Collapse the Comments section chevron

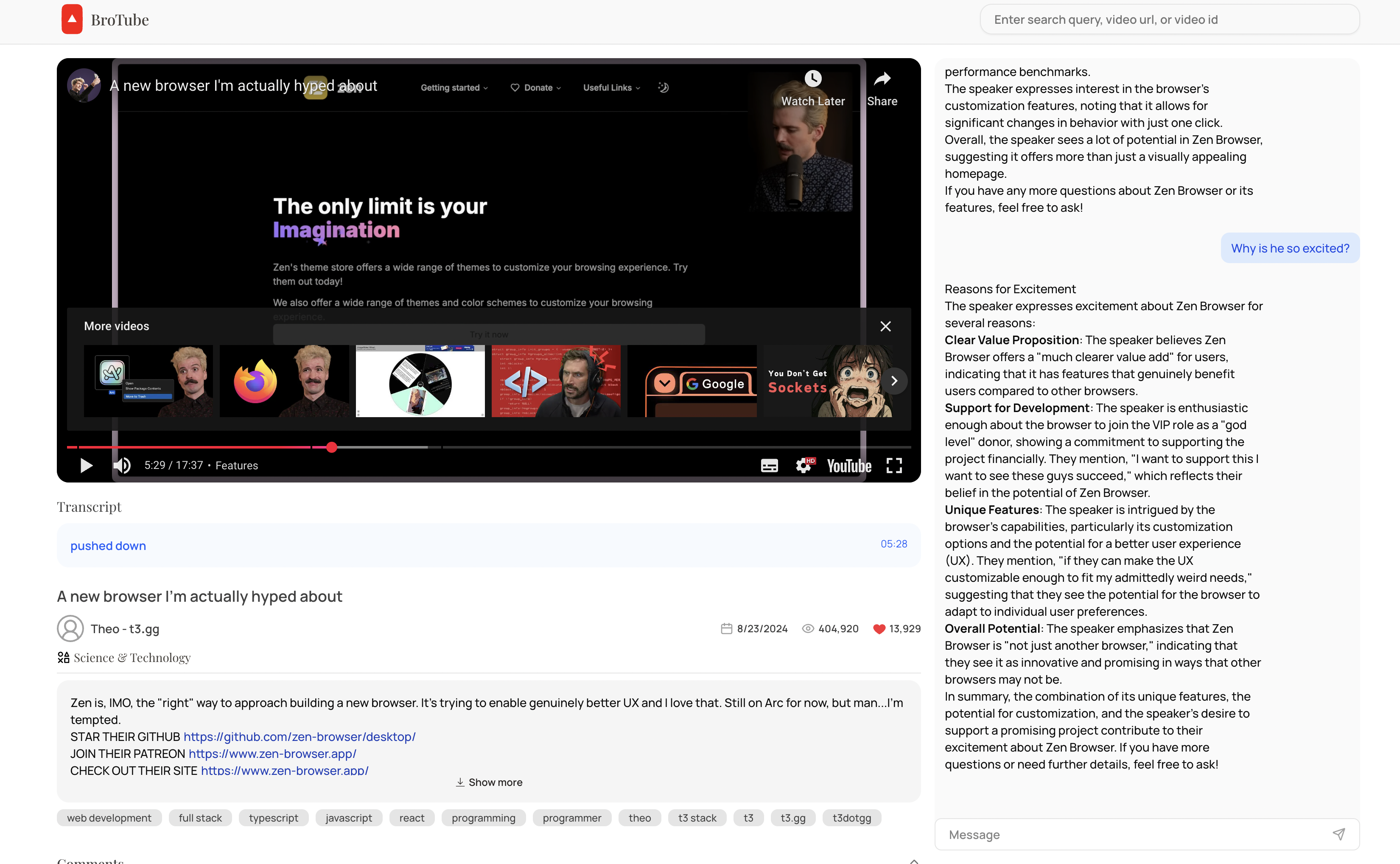[x=913, y=860]
